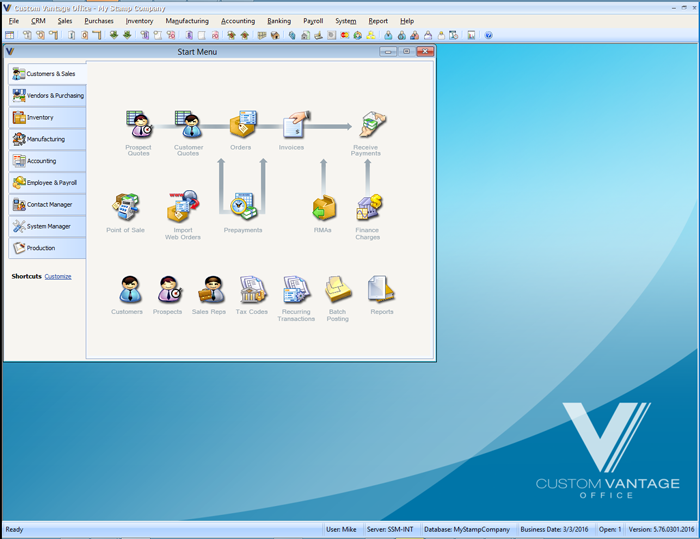Open the Reports icon in Start Menu

tap(381, 289)
